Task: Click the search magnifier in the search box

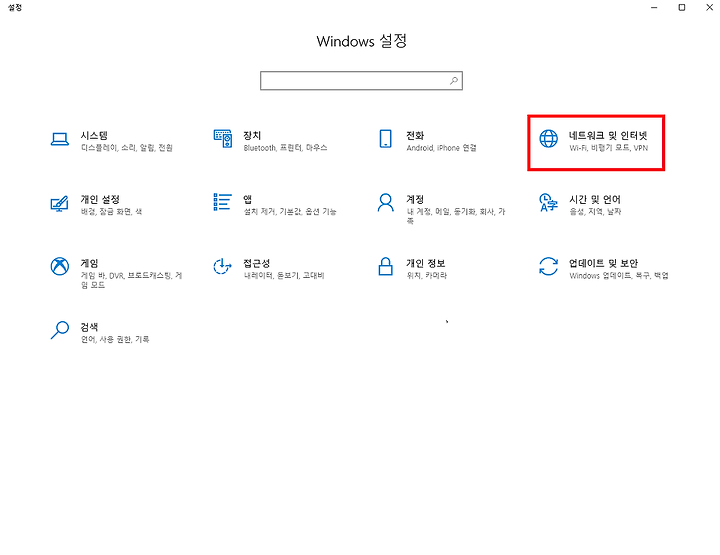Action: 454,81
